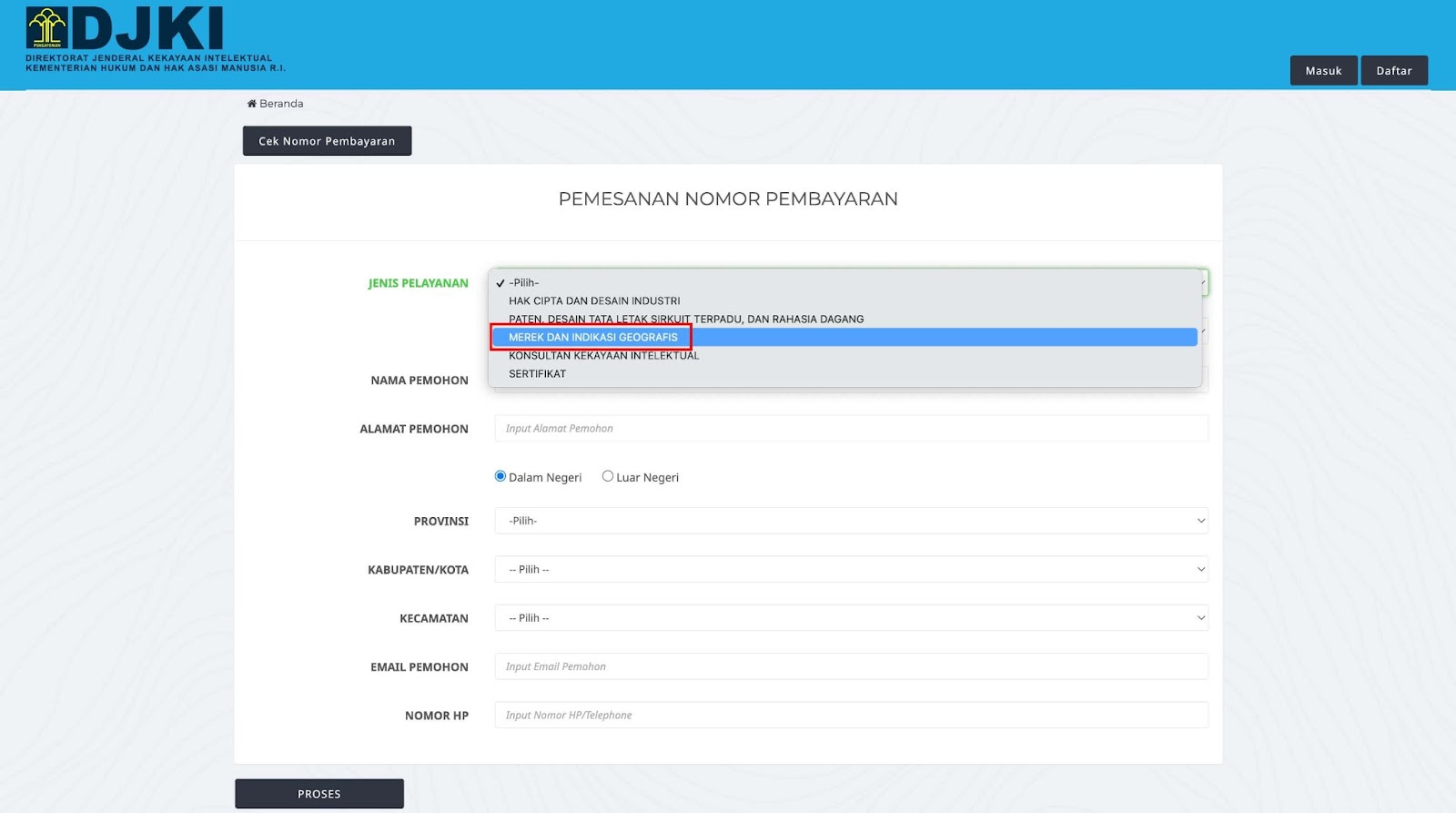
Task: Click the home icon beside Beranda
Action: click(252, 104)
